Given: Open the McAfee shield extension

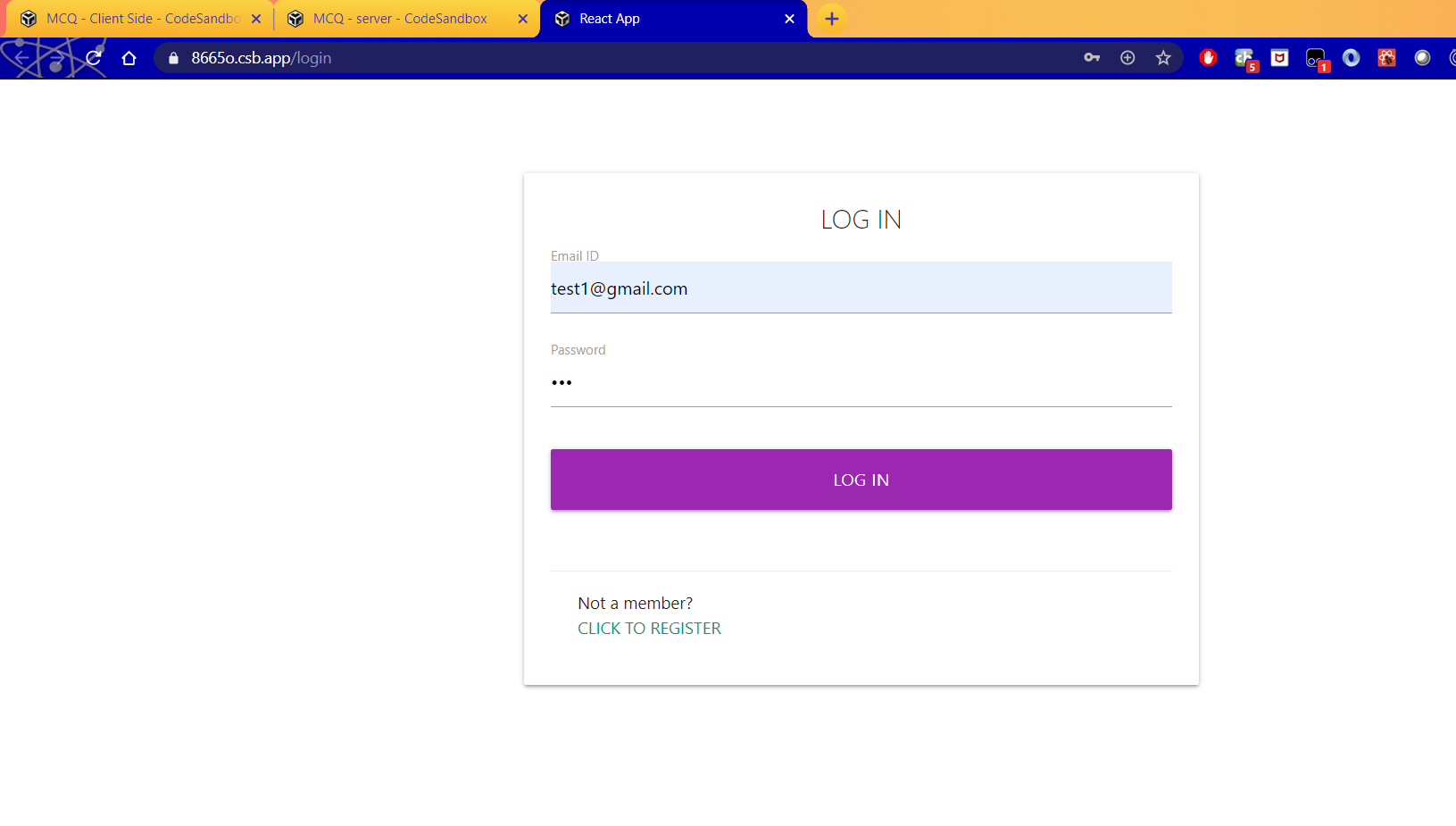Looking at the screenshot, I should [1279, 57].
